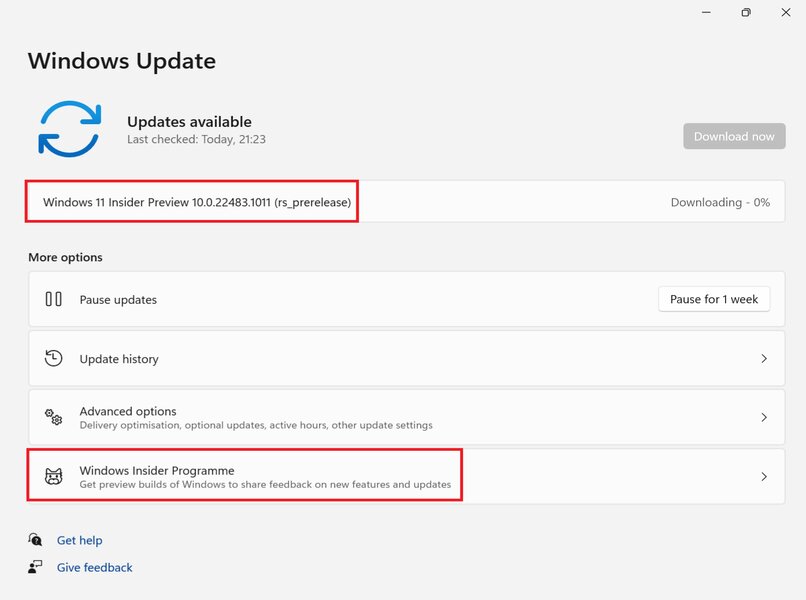
Task: Open the Advanced options settings row
Action: point(300,417)
